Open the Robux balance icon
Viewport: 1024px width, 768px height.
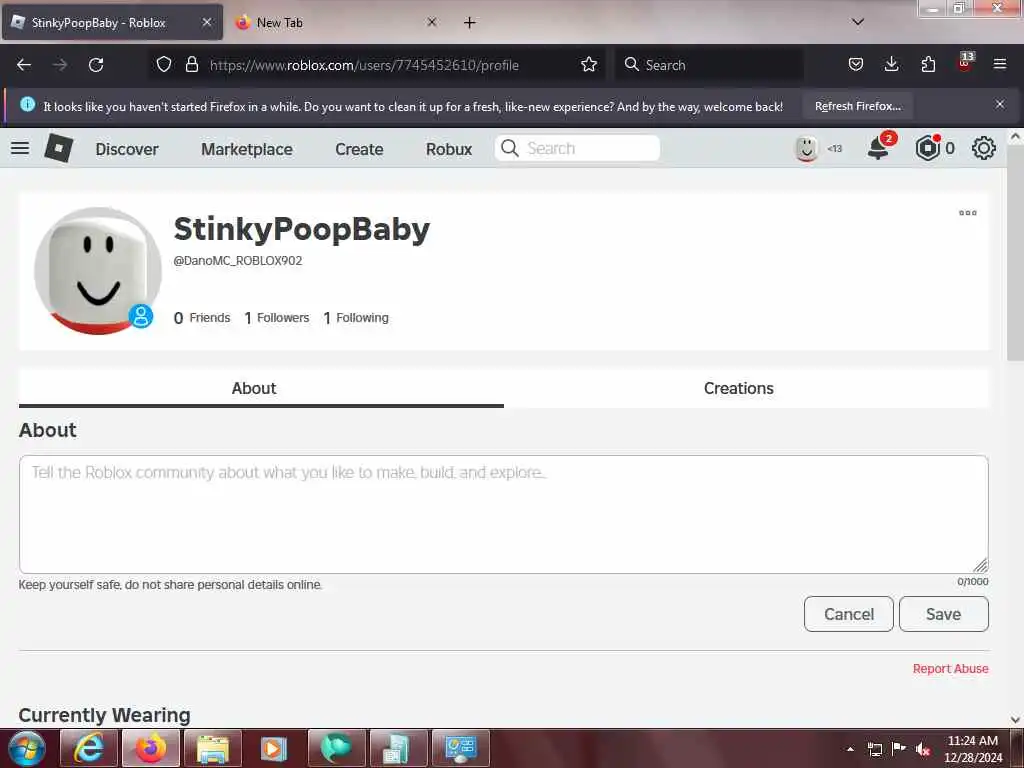[x=927, y=149]
